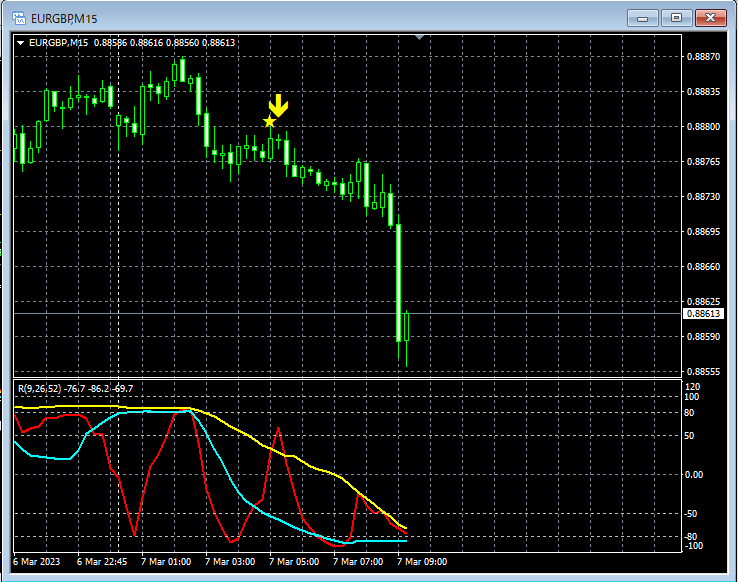Screen dimensions: 739x582
Task: Click the indicator scale value 50
Action: click(689, 436)
